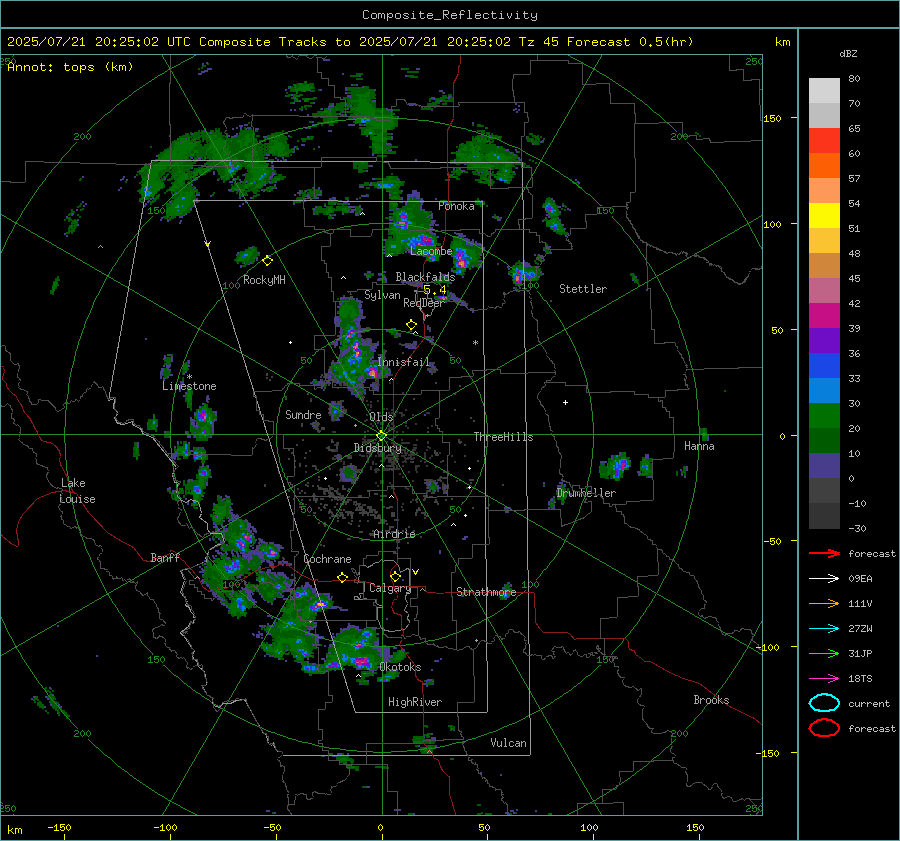Click the Composite Tracks timestamp header
The height and width of the screenshot is (841, 900).
[350, 42]
